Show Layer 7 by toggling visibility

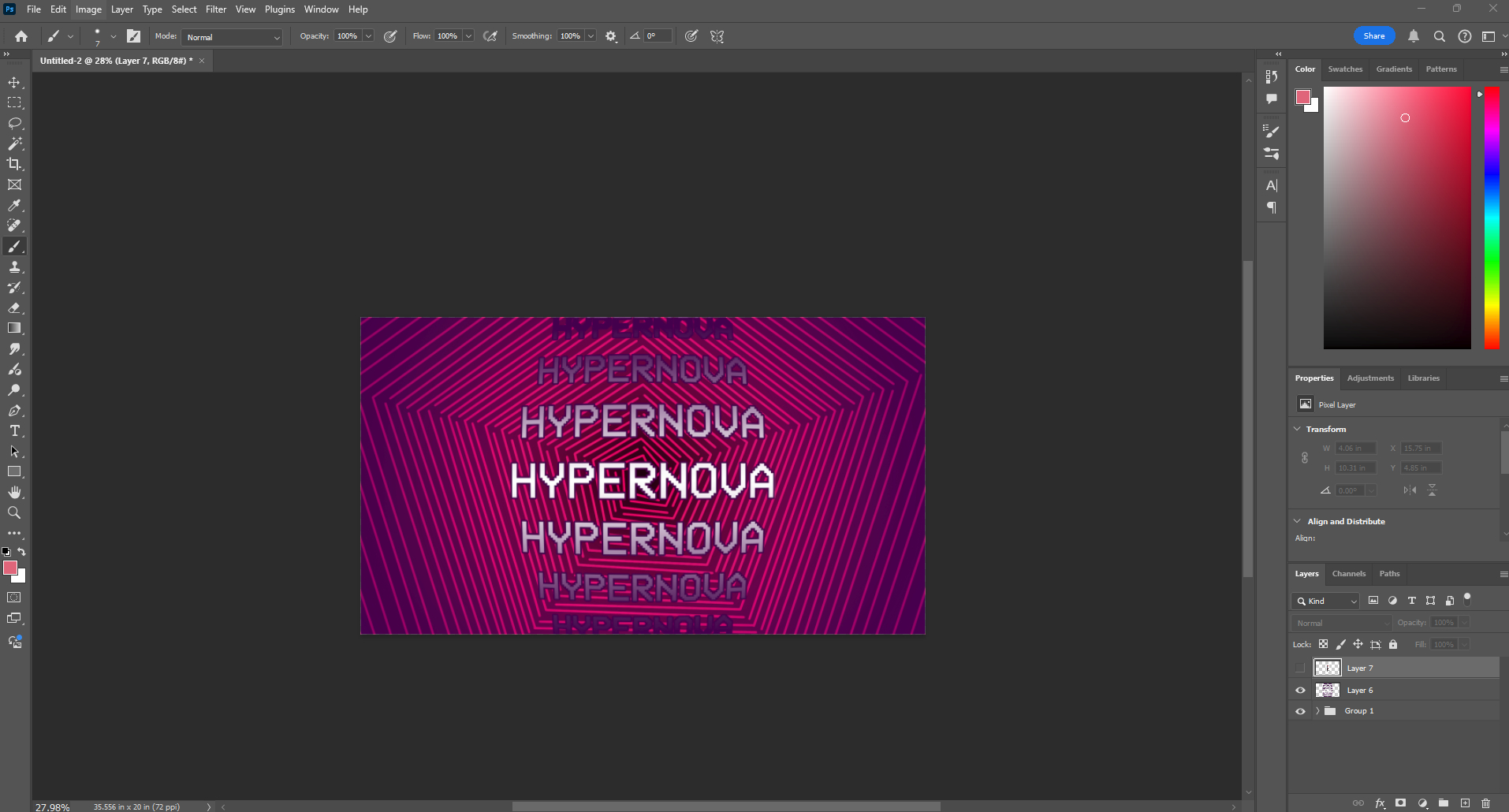1300,669
